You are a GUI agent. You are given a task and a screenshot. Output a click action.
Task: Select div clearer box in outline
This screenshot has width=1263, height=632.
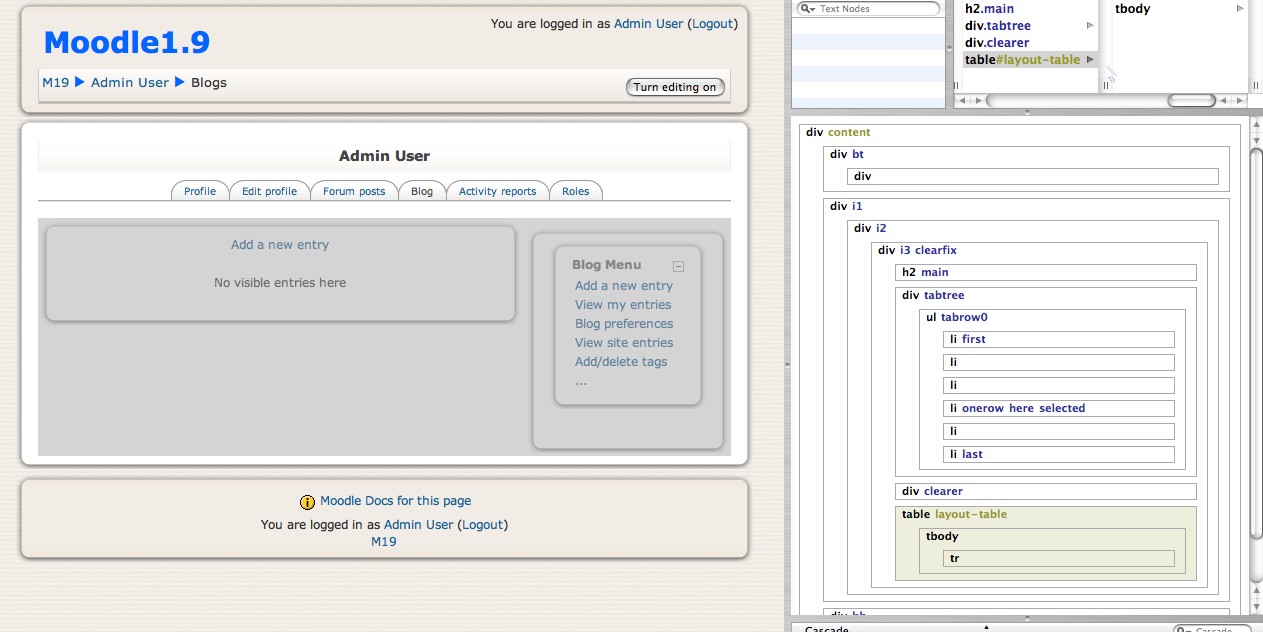[x=1046, y=491]
